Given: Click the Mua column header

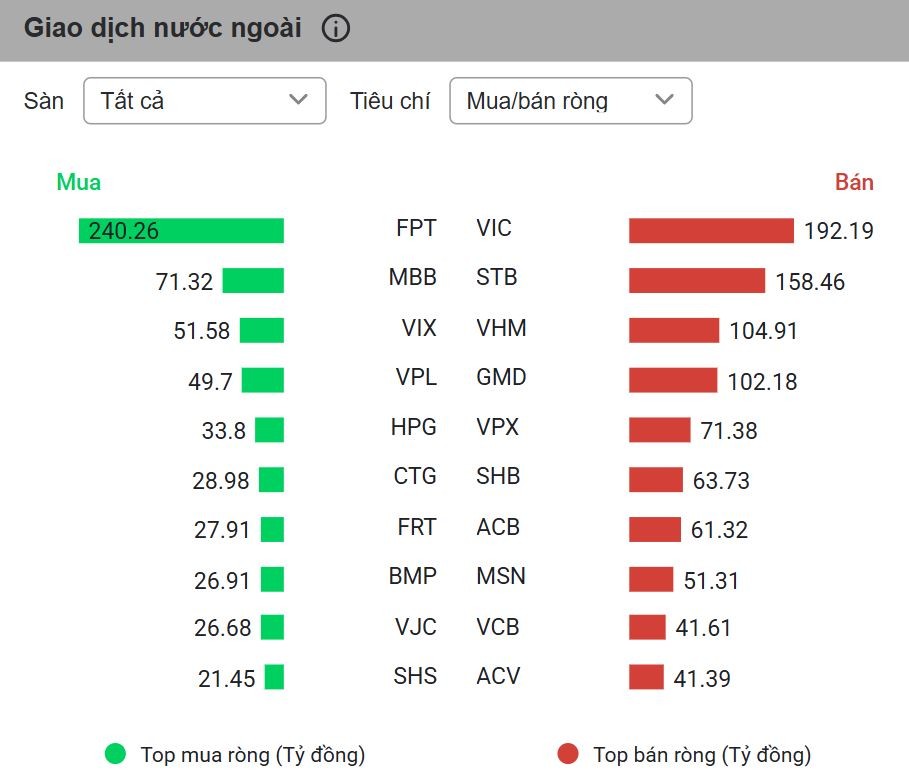Looking at the screenshot, I should tap(78, 182).
